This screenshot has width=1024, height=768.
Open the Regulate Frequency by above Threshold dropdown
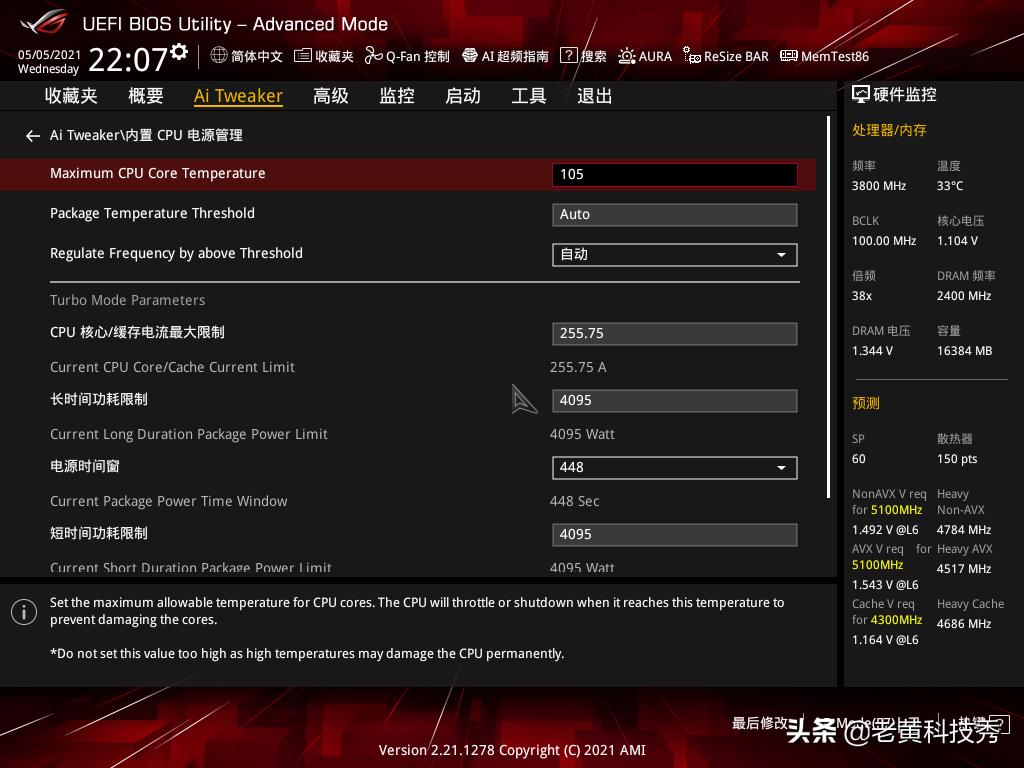(x=674, y=255)
